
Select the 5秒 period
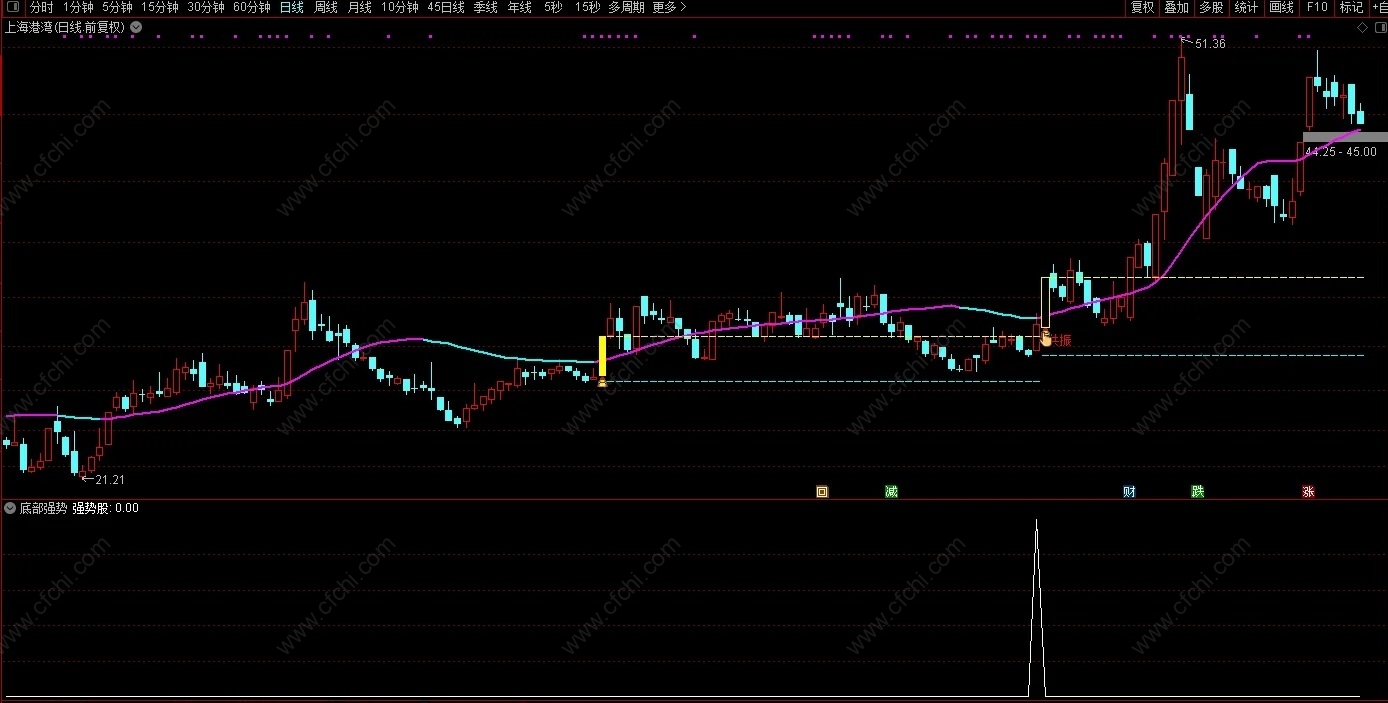(x=553, y=7)
